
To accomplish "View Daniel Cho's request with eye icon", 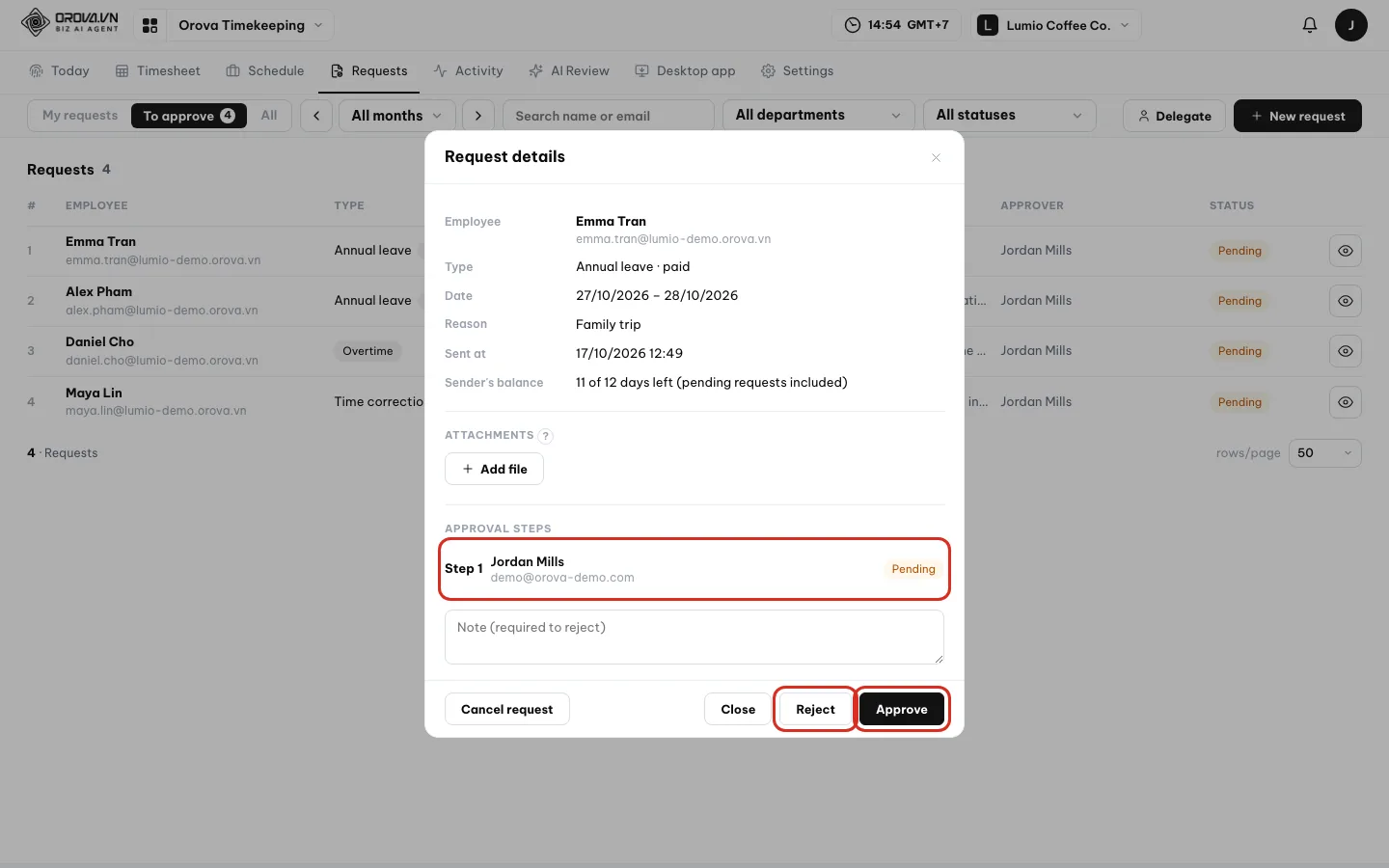I will pyautogui.click(x=1346, y=351).
